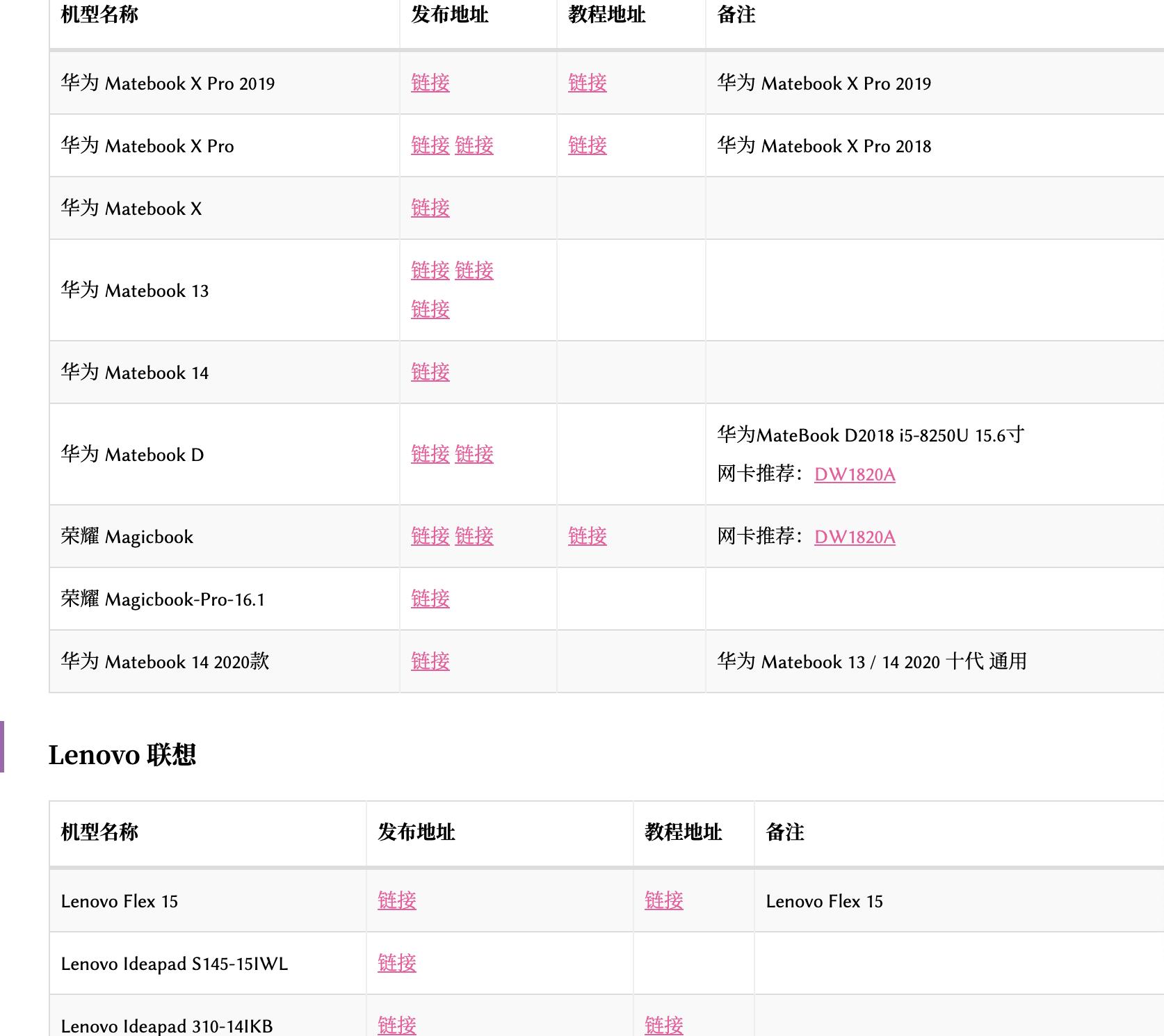
Task: Click the release link for 华为 Matebook X
Action: click(430, 209)
